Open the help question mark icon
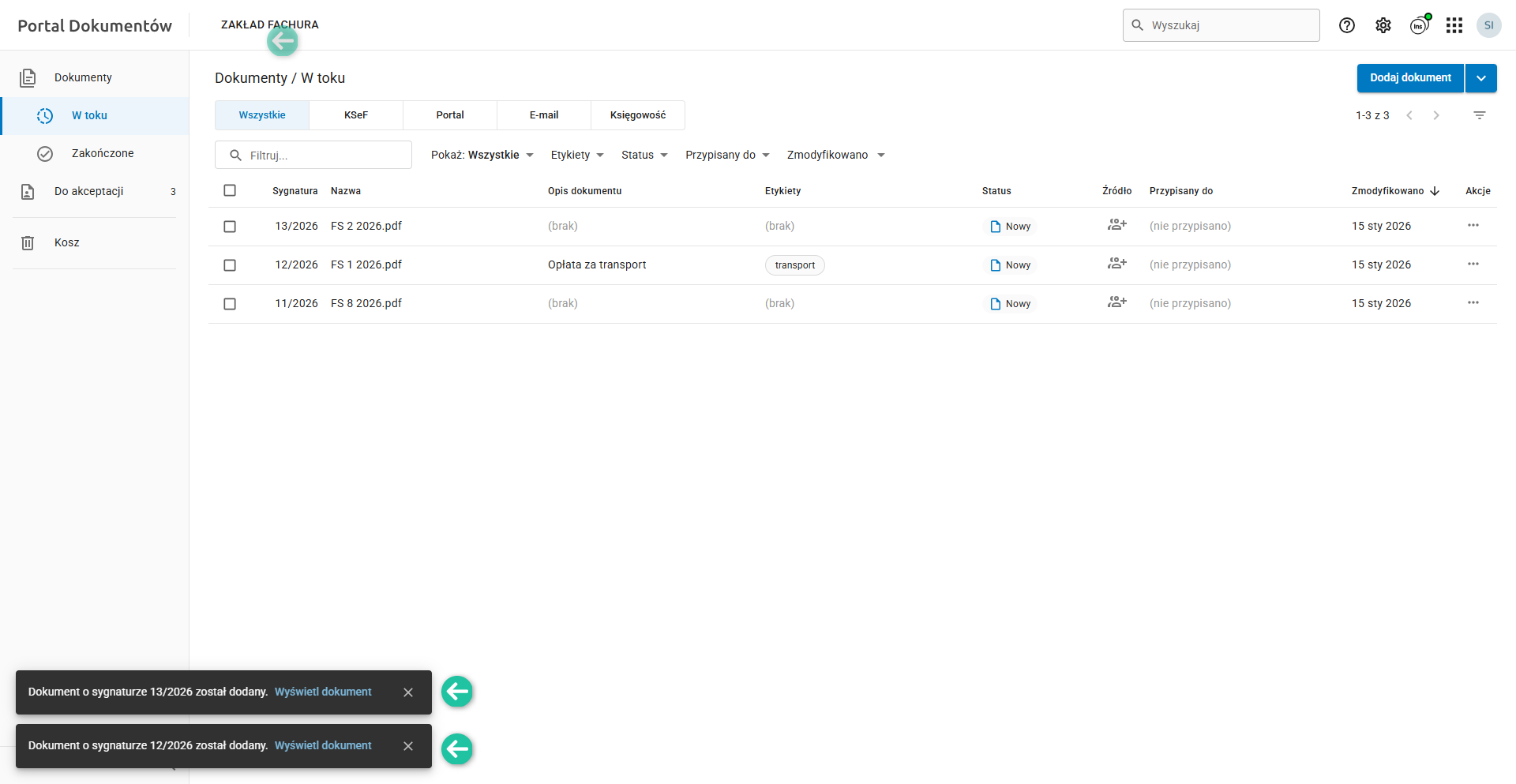The width and height of the screenshot is (1516, 784). [x=1347, y=25]
